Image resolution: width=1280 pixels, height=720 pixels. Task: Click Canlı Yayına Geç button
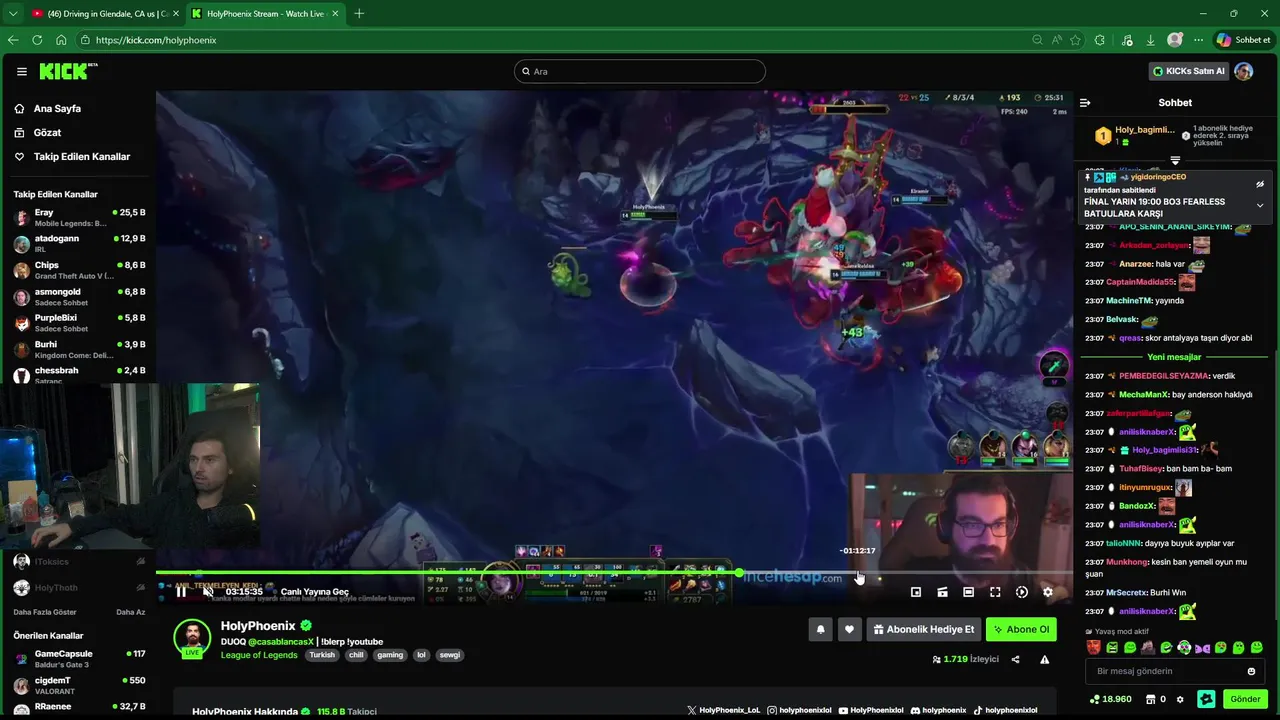pos(315,592)
